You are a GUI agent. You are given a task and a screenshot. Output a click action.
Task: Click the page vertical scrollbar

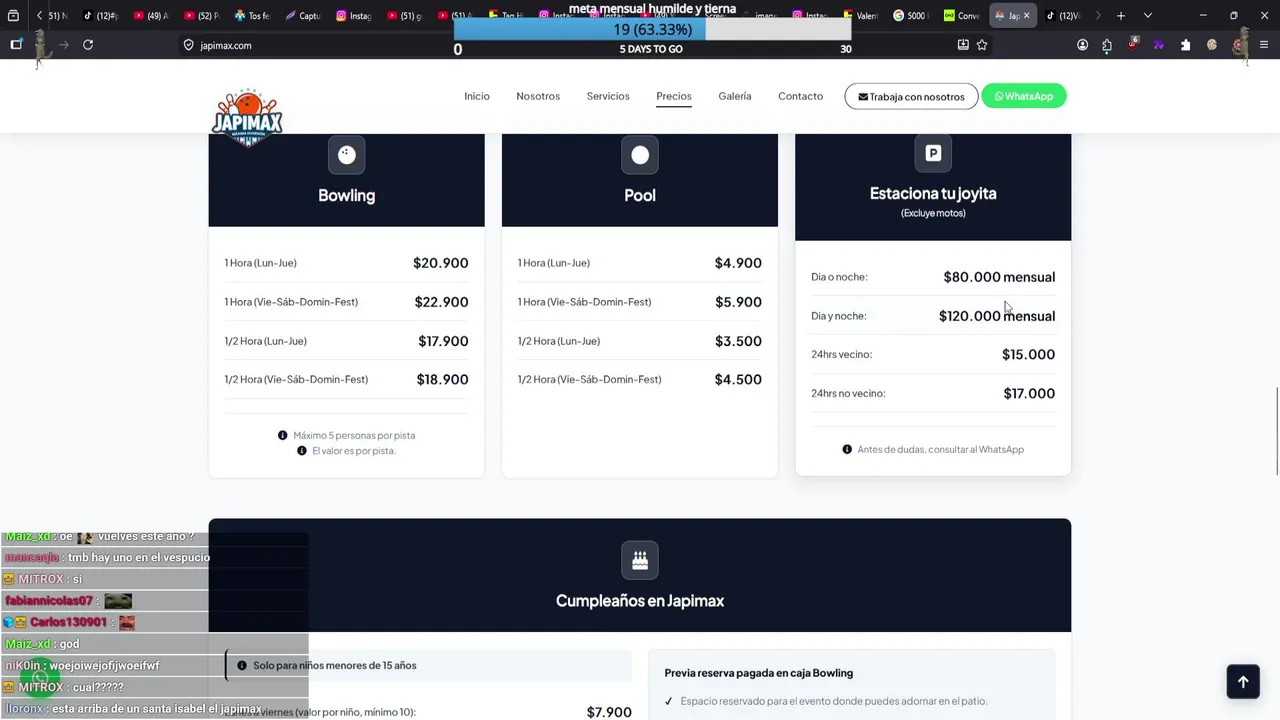1275,431
